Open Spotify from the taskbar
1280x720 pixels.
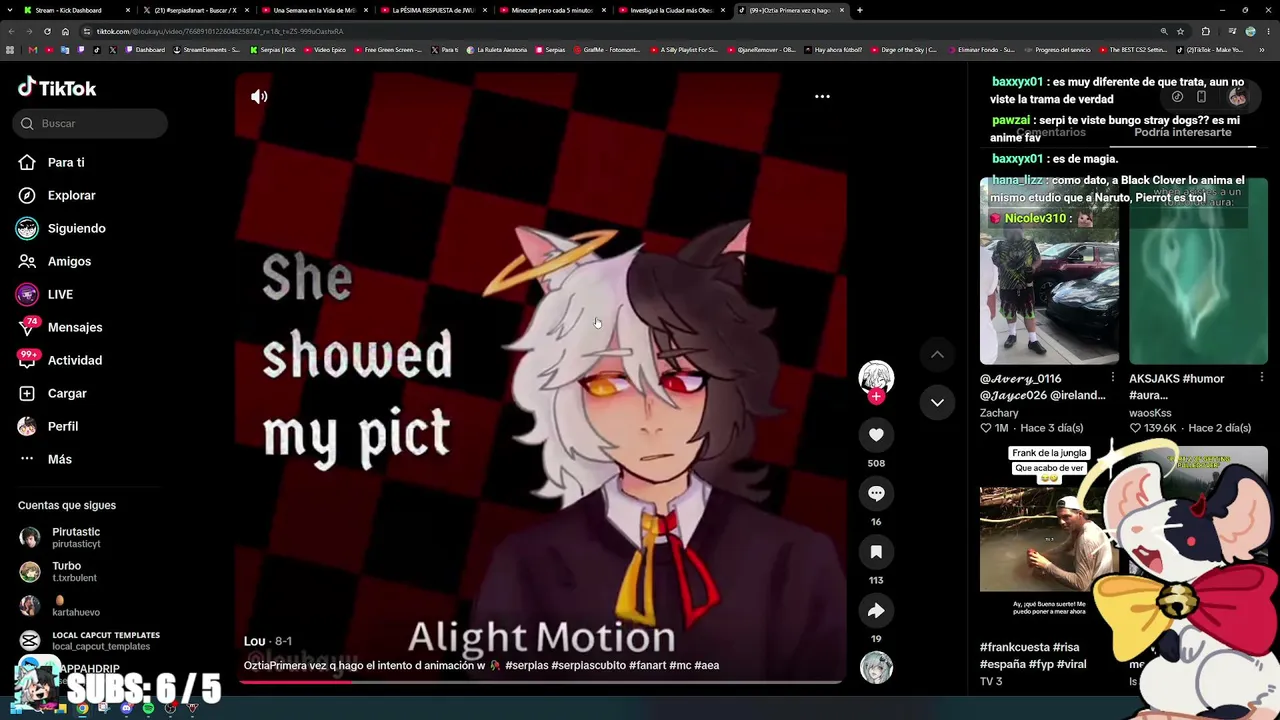point(148,708)
